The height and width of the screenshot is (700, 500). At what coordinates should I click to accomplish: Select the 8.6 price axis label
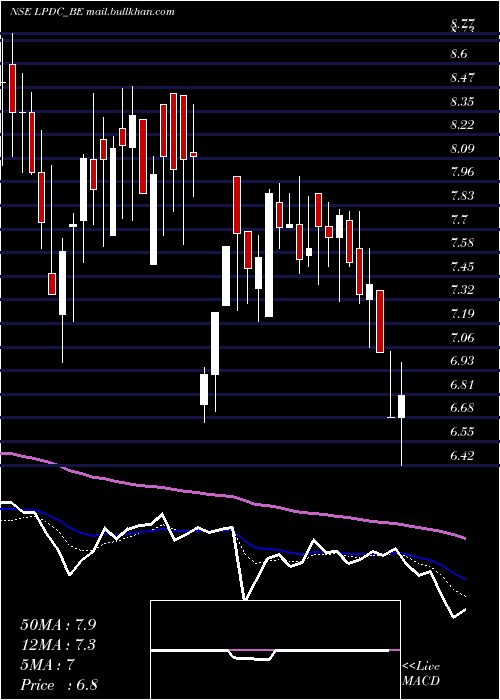(x=459, y=54)
